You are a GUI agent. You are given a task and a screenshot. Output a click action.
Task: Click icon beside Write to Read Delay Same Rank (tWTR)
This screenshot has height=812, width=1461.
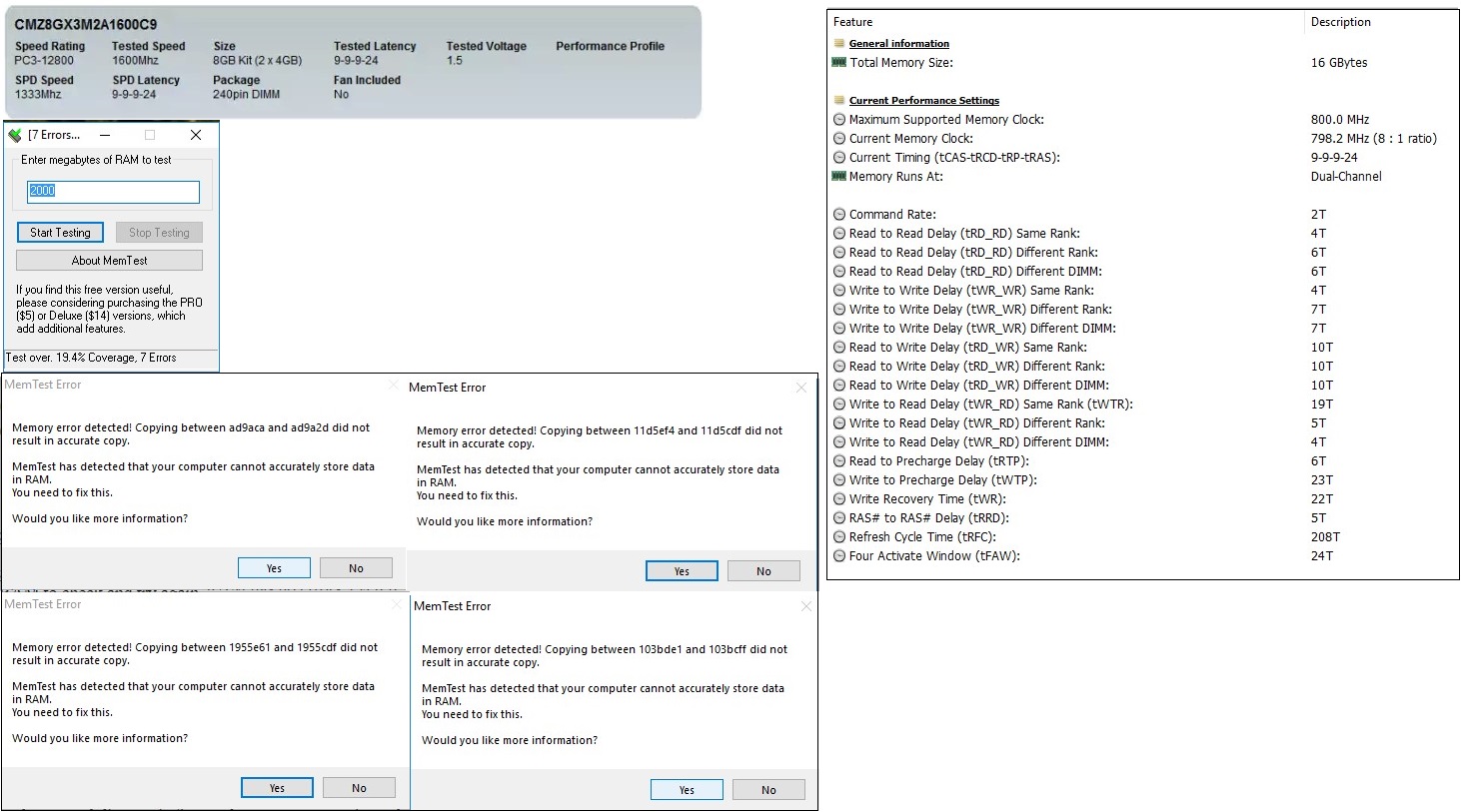839,404
